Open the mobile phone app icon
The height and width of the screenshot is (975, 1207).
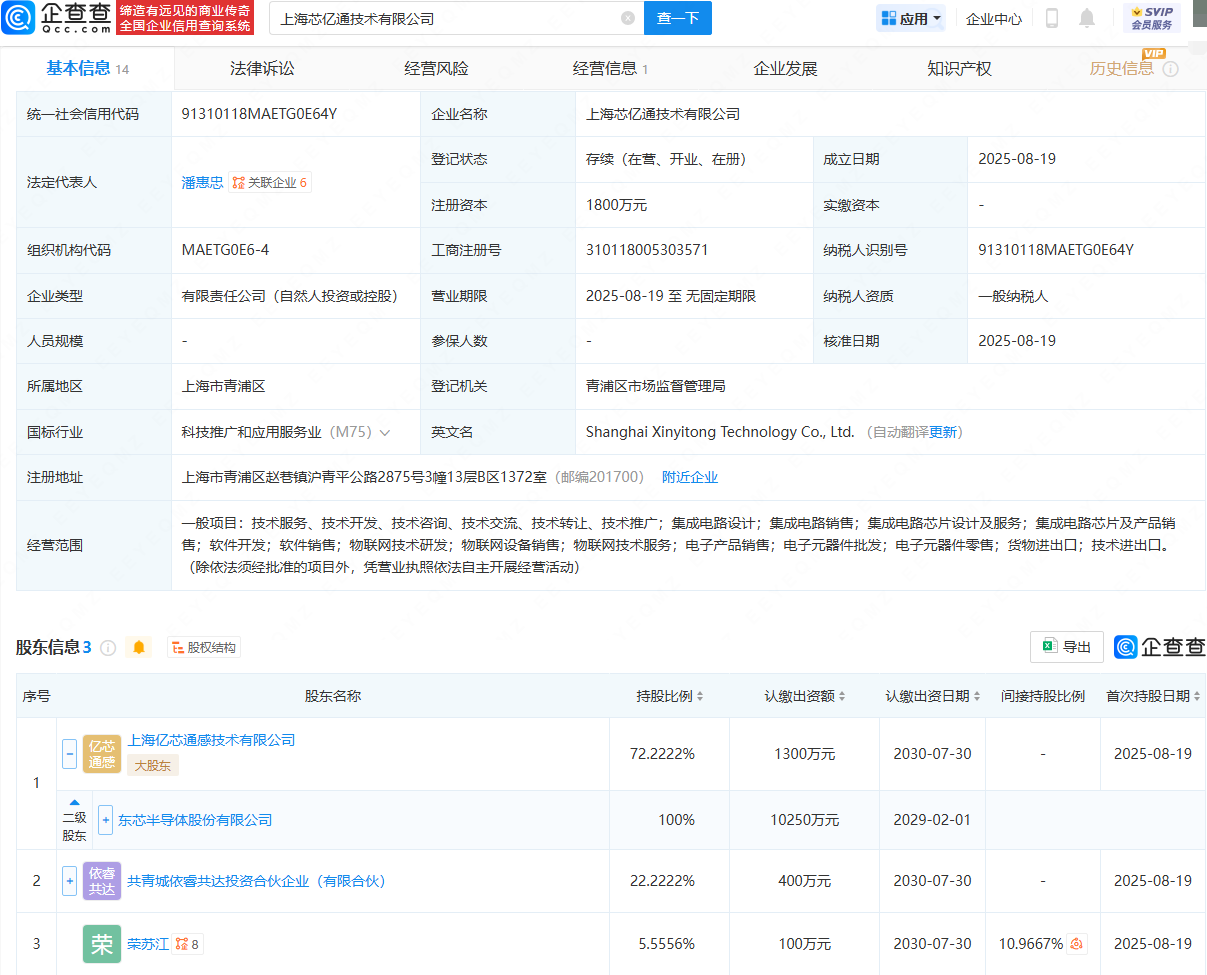click(x=1052, y=18)
